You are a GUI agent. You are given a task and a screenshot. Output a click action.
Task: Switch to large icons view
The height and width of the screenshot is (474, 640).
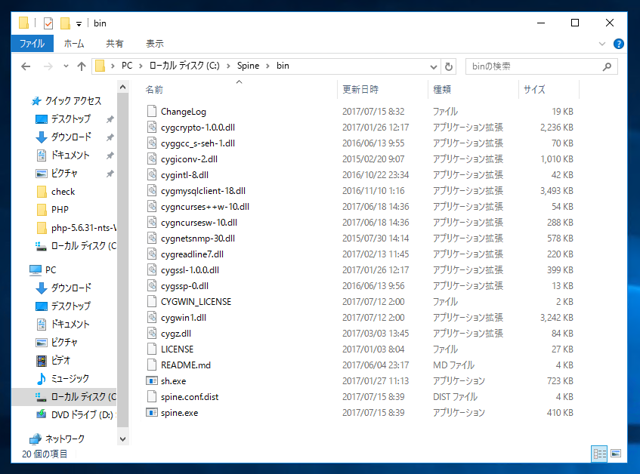(616, 454)
